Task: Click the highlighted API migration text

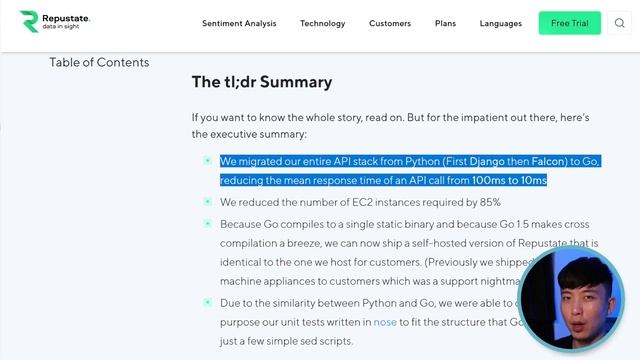Action: [x=410, y=171]
